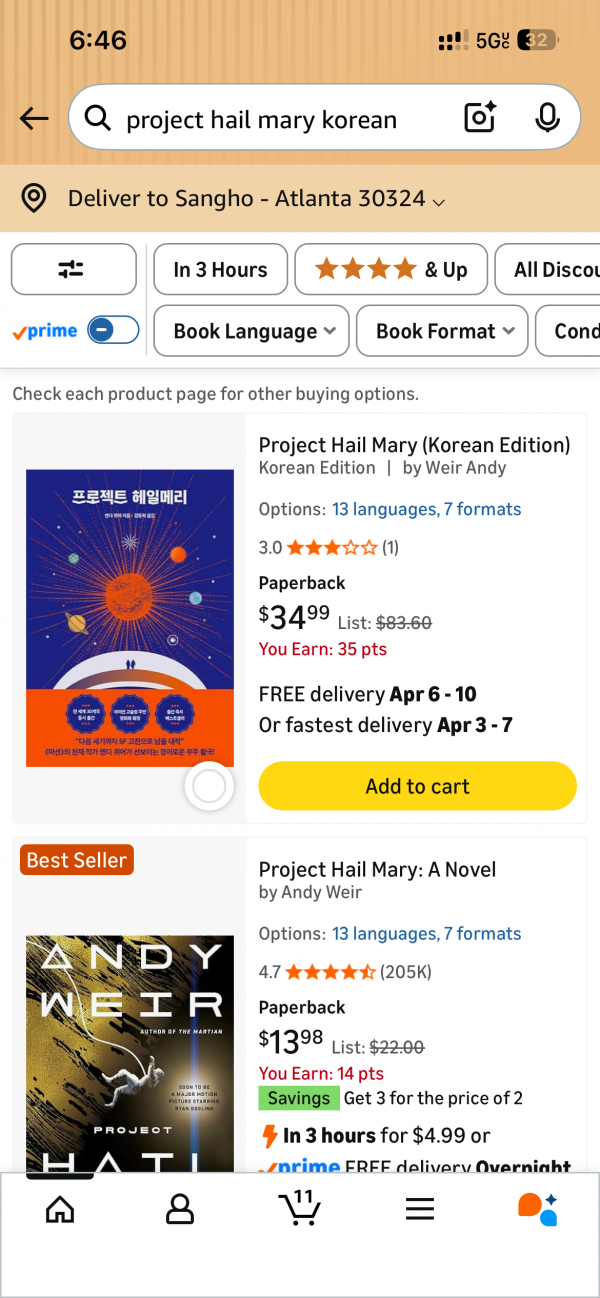Open camera lens visual search
This screenshot has height=1298, width=600.
point(481,119)
